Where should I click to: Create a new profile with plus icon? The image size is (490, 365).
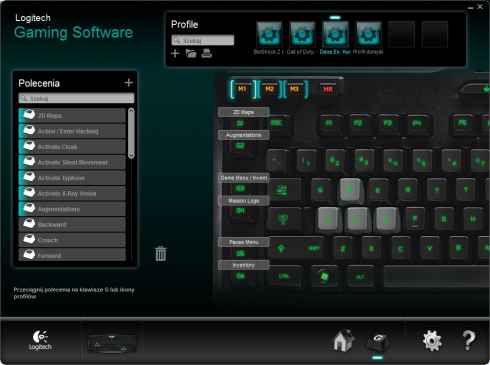(175, 53)
